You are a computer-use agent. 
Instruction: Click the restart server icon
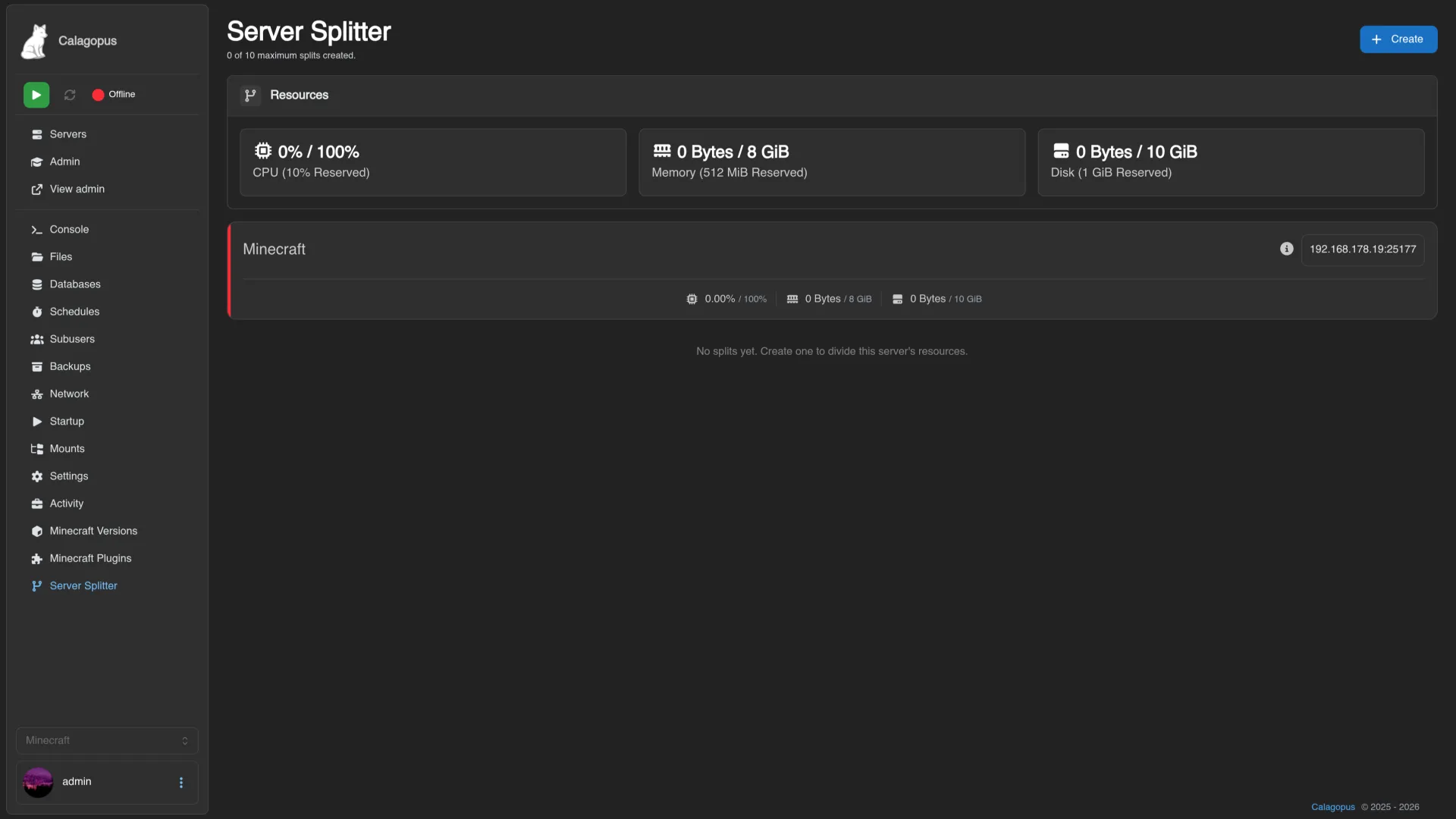(x=70, y=95)
